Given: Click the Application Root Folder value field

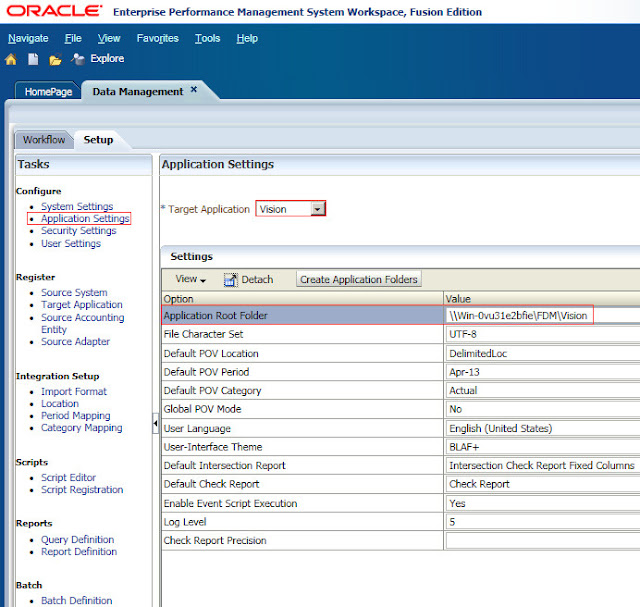Looking at the screenshot, I should [x=543, y=316].
